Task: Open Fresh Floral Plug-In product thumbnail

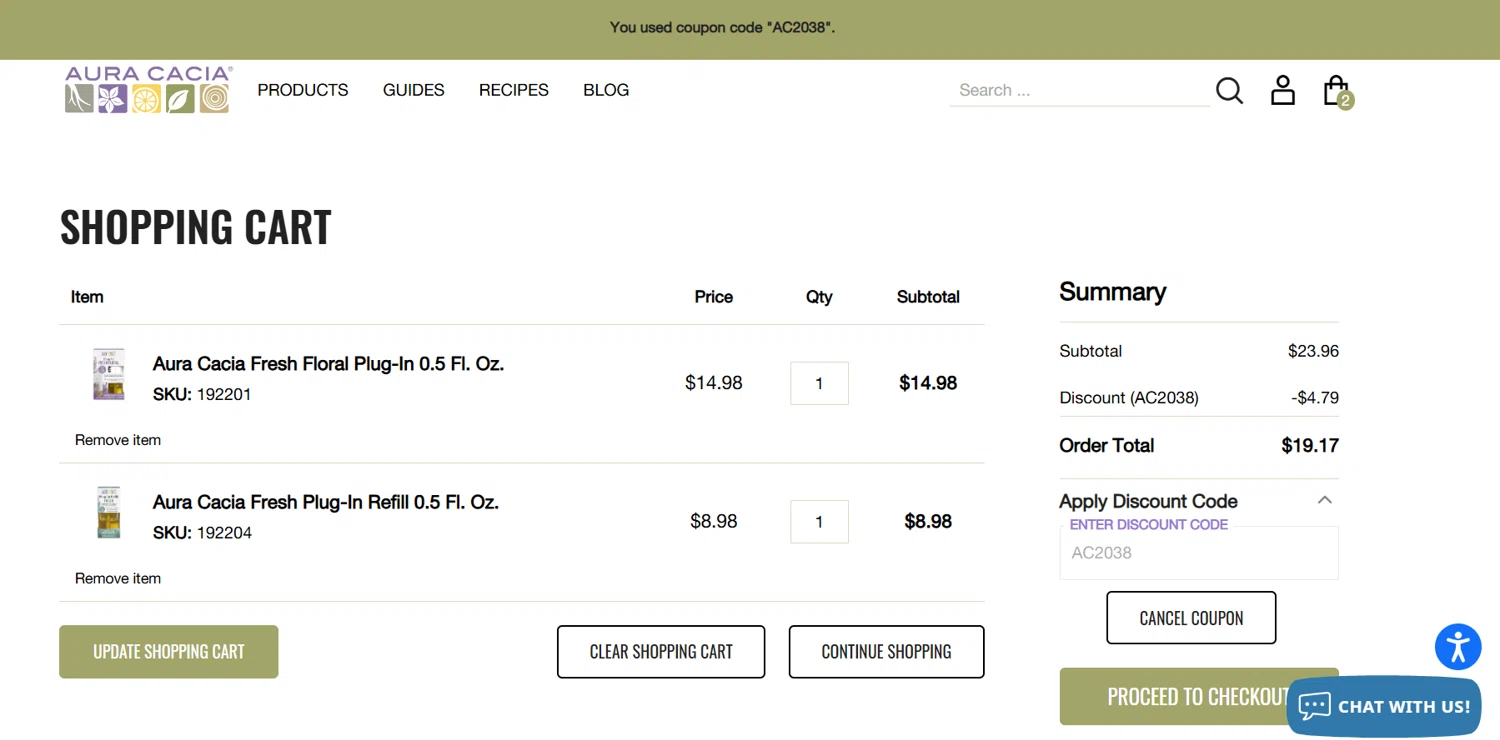Action: coord(109,375)
